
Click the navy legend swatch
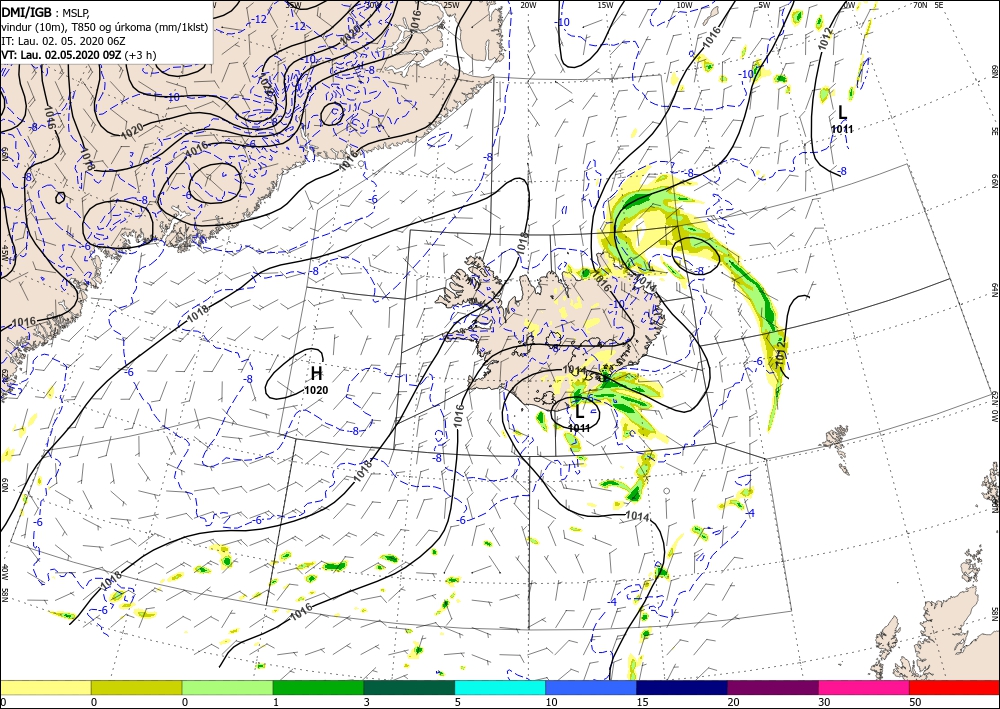[682, 687]
